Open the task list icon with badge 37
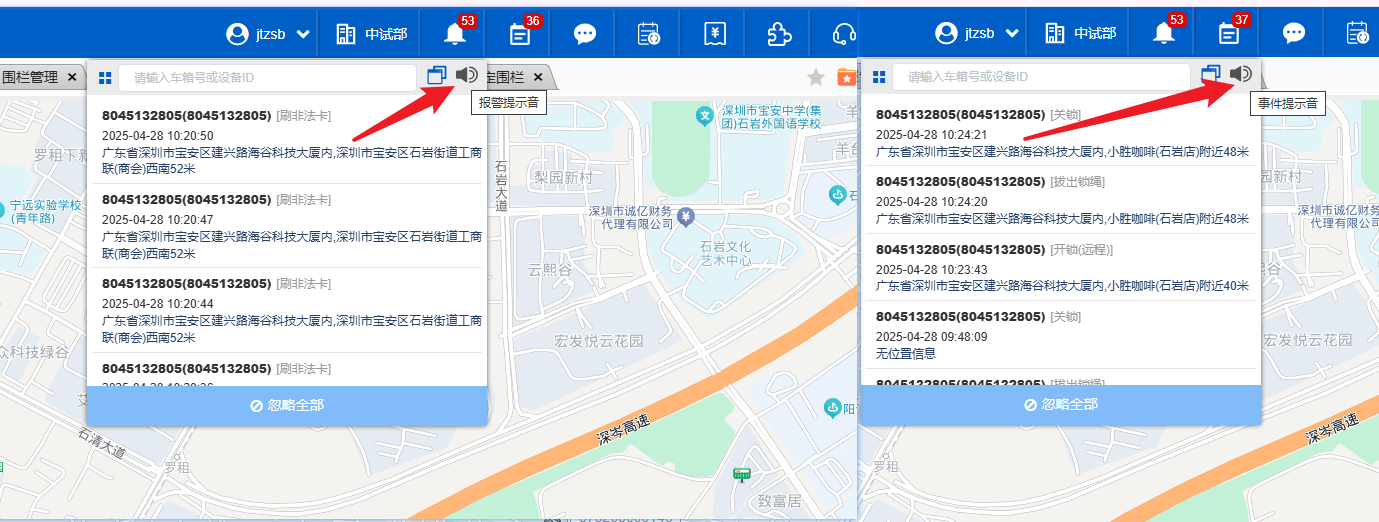This screenshot has height=522, width=1379. tap(1228, 34)
